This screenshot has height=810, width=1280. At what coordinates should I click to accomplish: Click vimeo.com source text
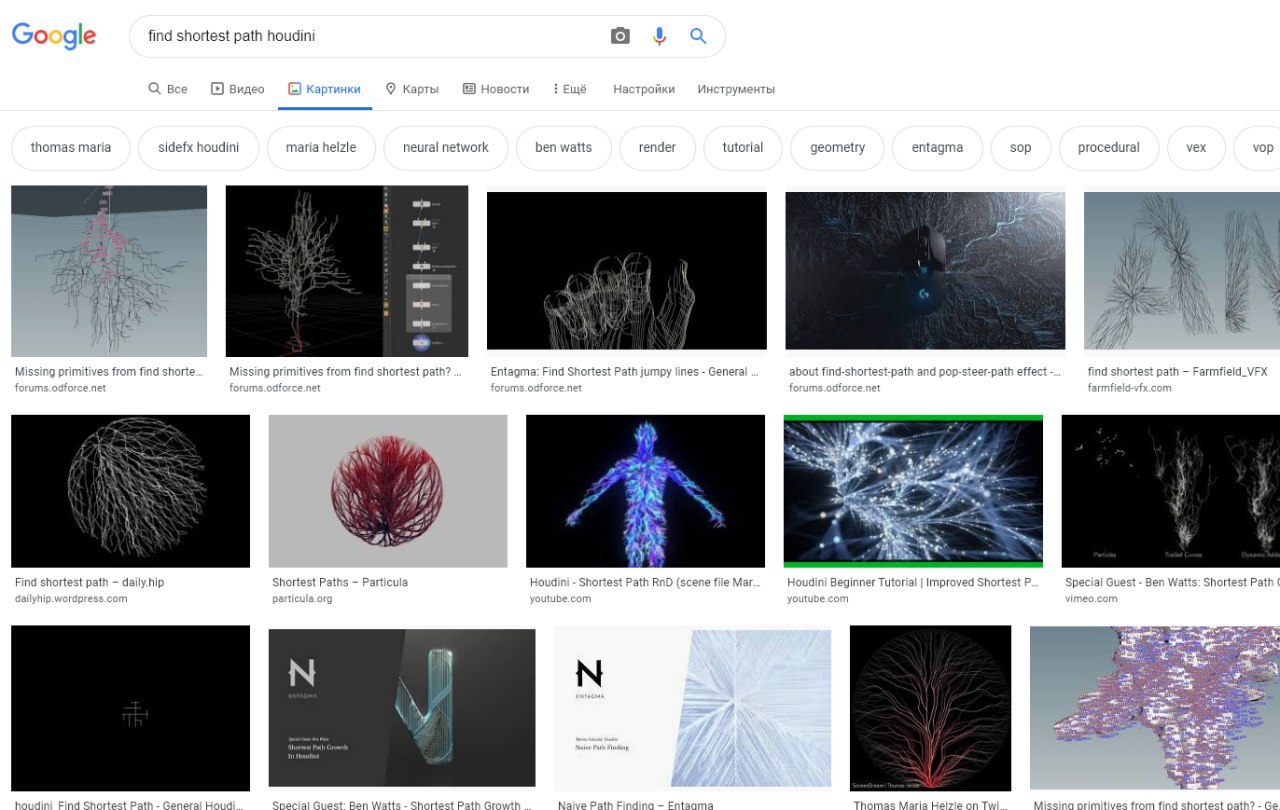1091,599
